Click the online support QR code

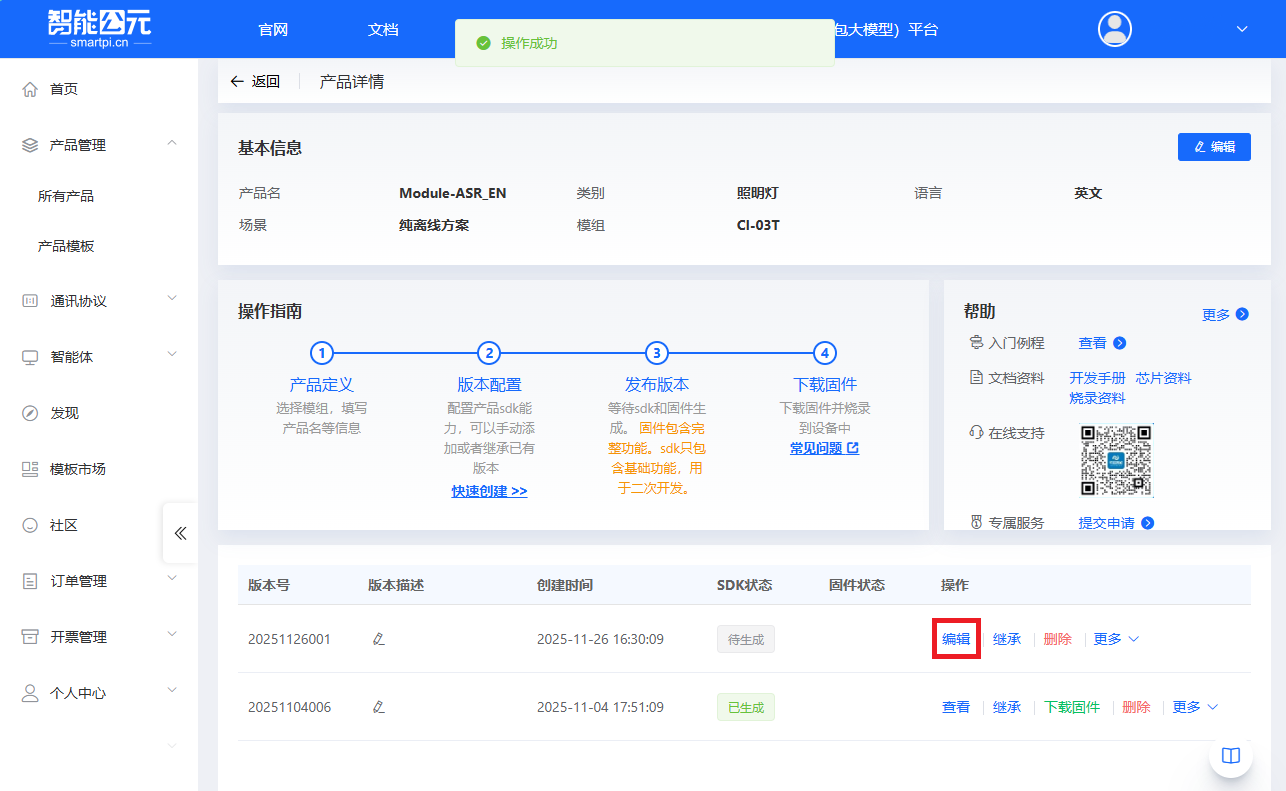1116,460
